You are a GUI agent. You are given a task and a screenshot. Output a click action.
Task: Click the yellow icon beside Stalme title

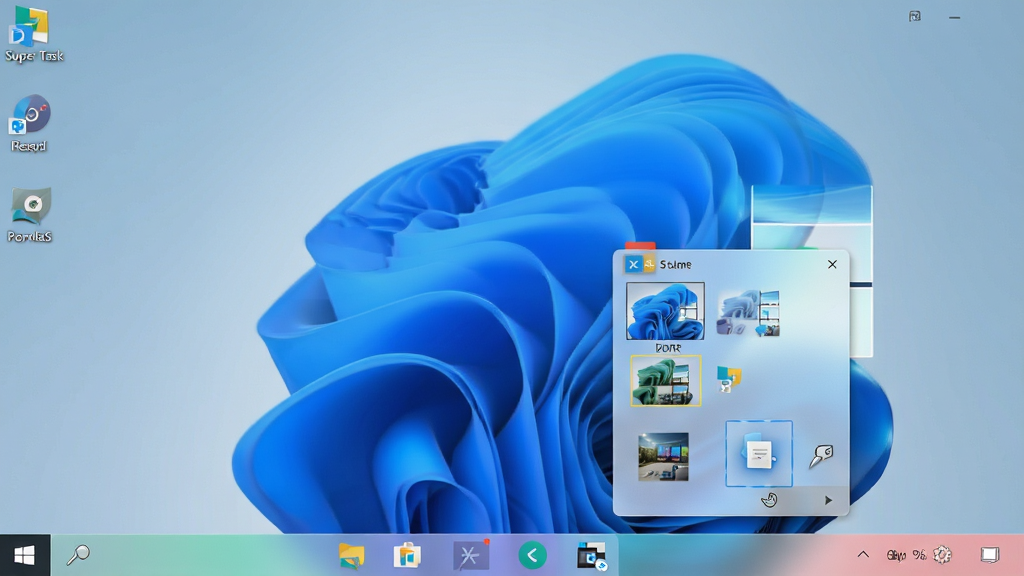click(x=649, y=264)
